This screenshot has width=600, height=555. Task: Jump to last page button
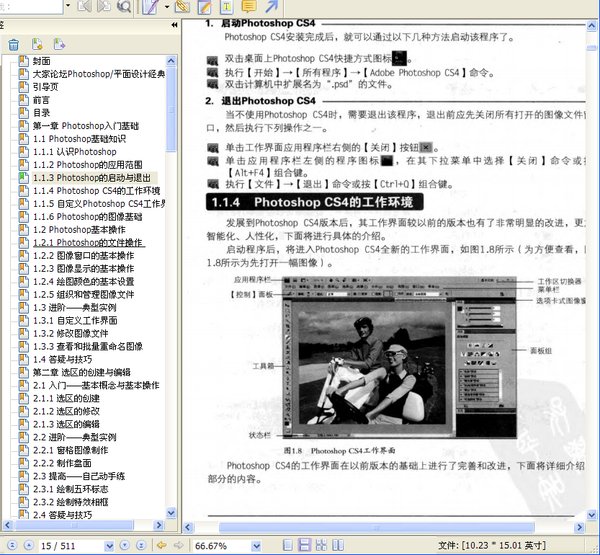point(144,545)
